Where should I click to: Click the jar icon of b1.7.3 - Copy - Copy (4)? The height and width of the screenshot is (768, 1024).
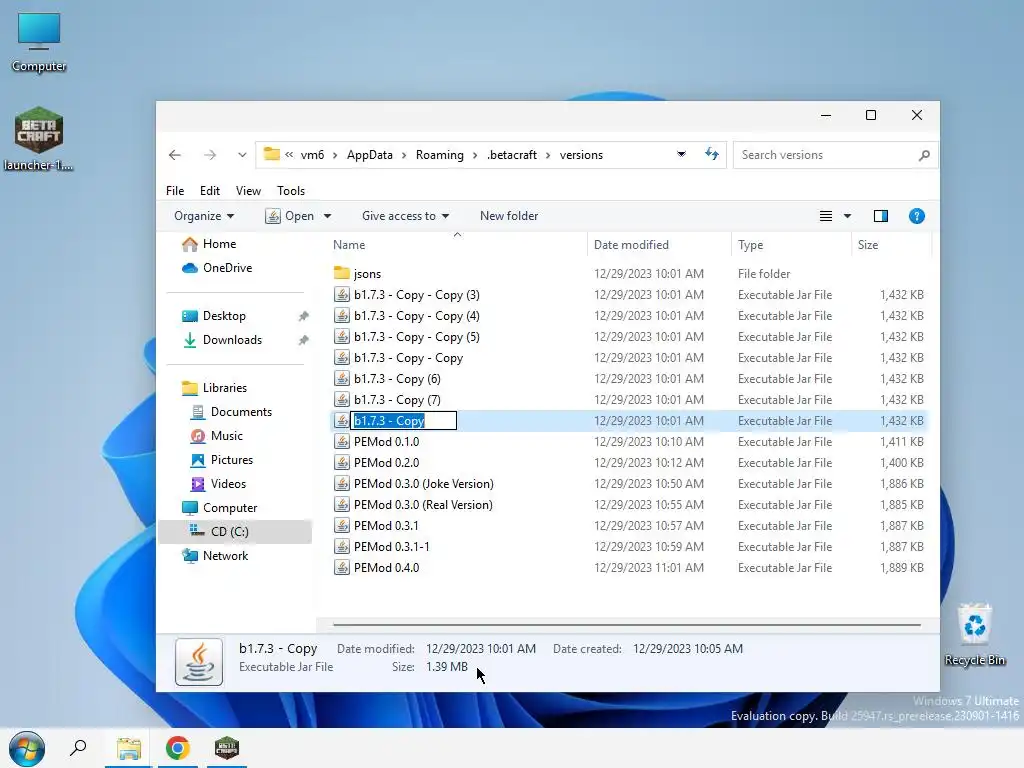pos(342,316)
